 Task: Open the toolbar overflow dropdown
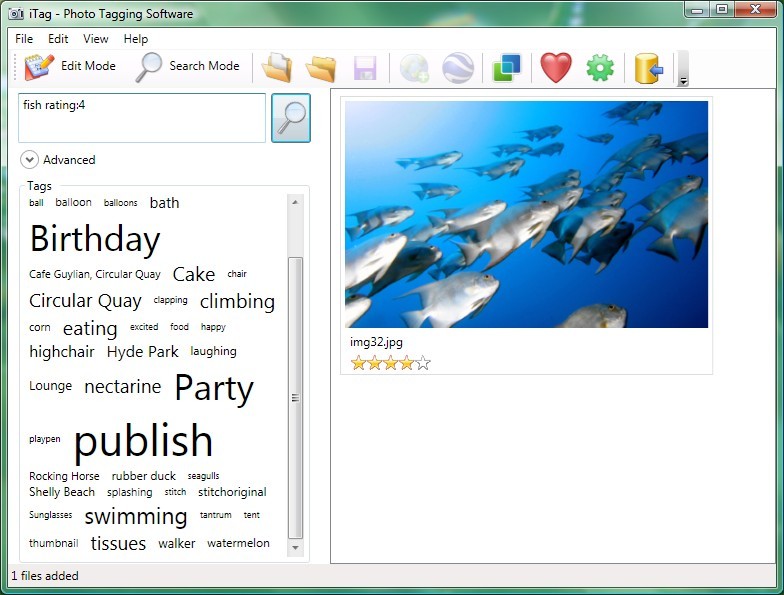[683, 68]
